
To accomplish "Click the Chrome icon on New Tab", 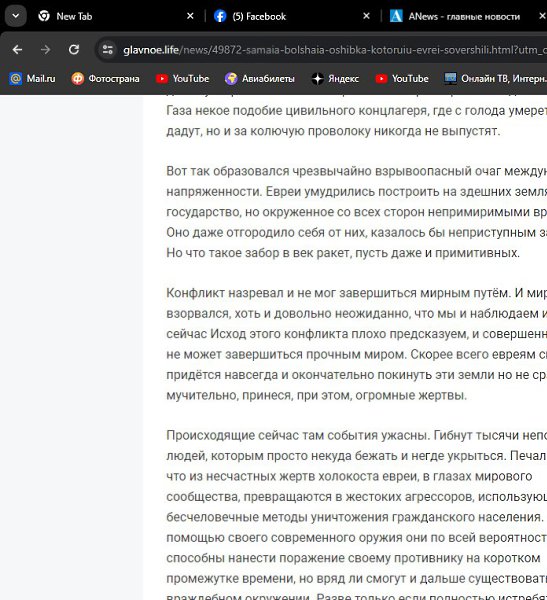I will click(x=44, y=16).
